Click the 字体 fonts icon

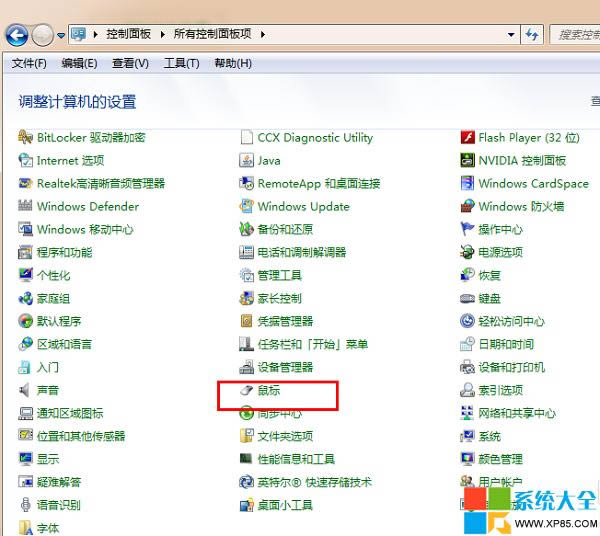coord(25,528)
